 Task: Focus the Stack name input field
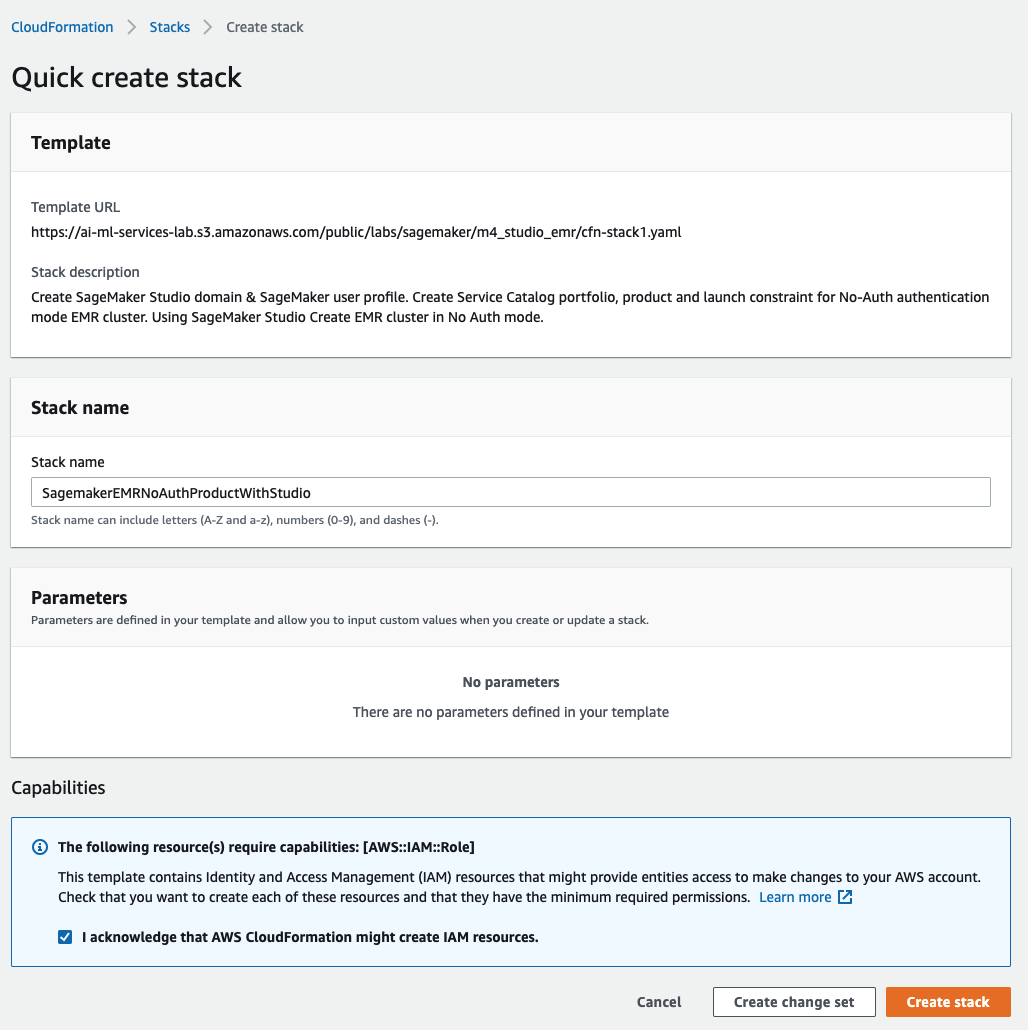coord(510,492)
